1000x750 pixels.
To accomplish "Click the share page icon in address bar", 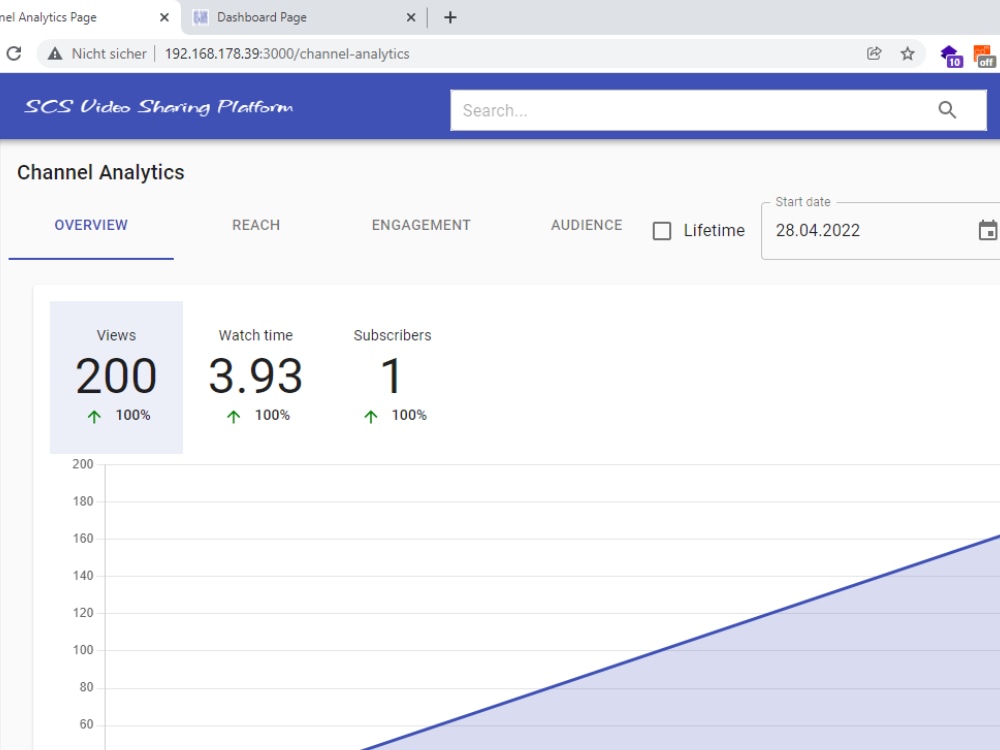I will click(874, 54).
